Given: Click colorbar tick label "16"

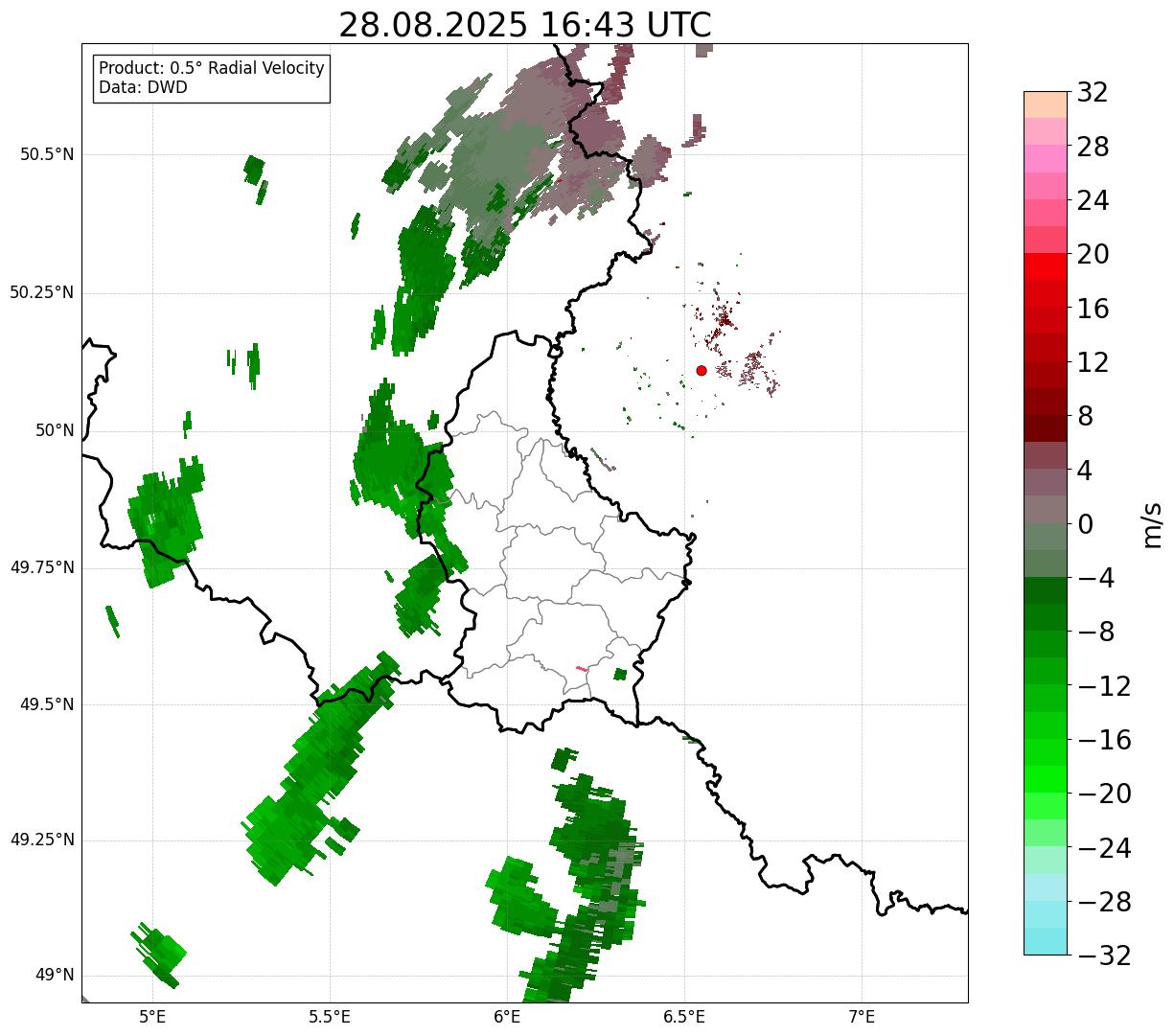Looking at the screenshot, I should [x=1093, y=309].
